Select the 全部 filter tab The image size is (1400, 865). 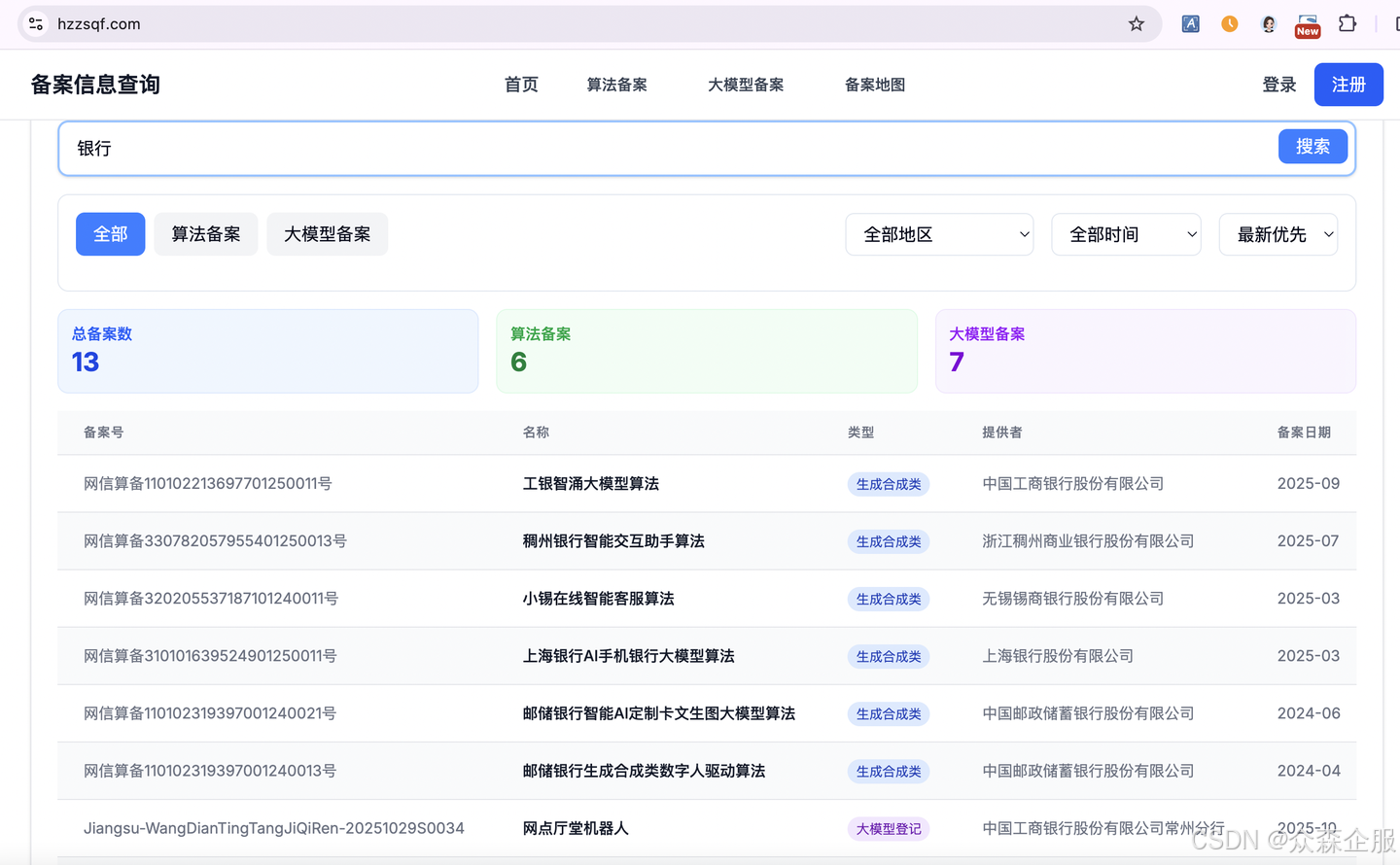(111, 234)
